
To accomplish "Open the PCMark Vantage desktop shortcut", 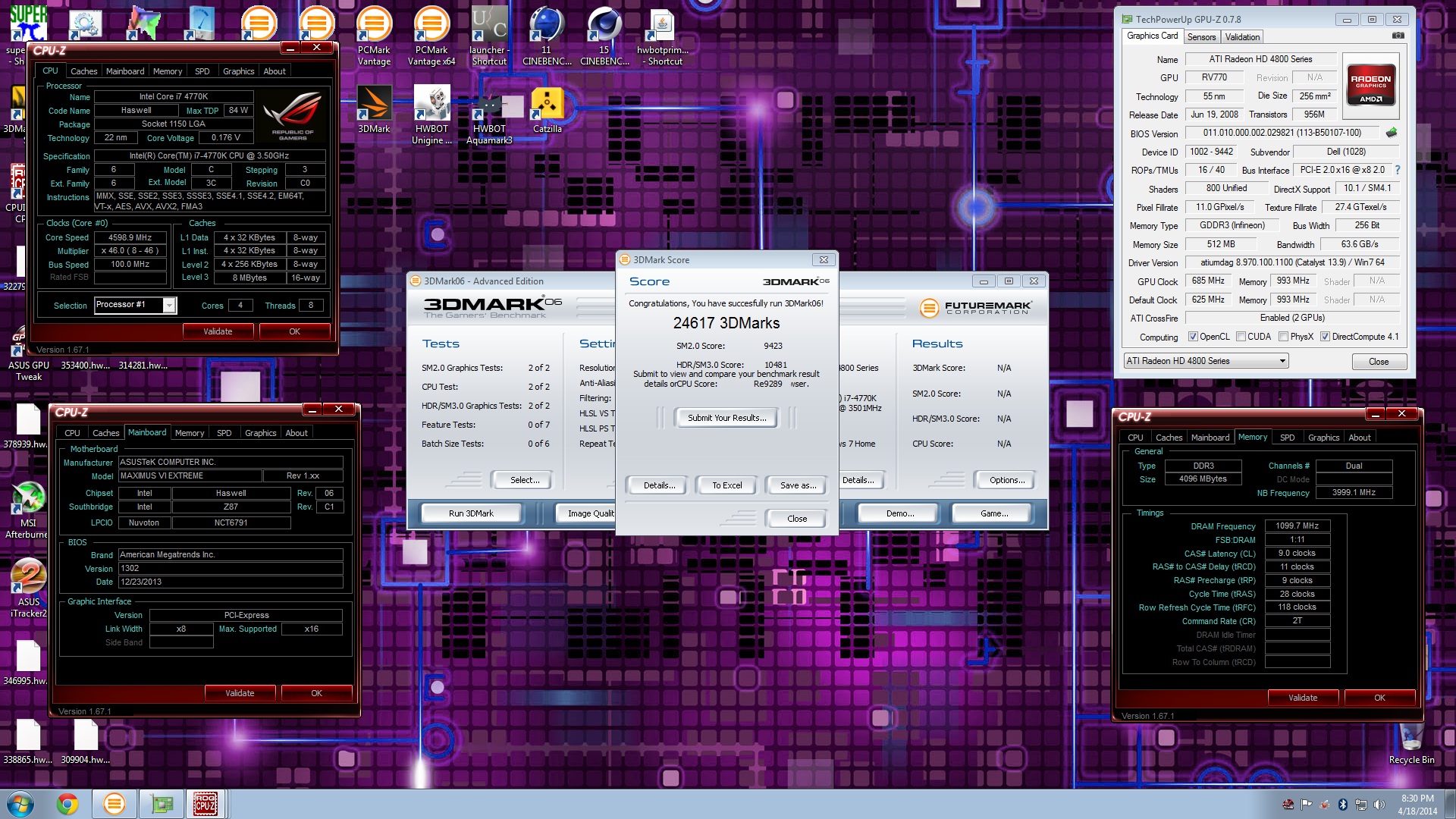I will (374, 36).
